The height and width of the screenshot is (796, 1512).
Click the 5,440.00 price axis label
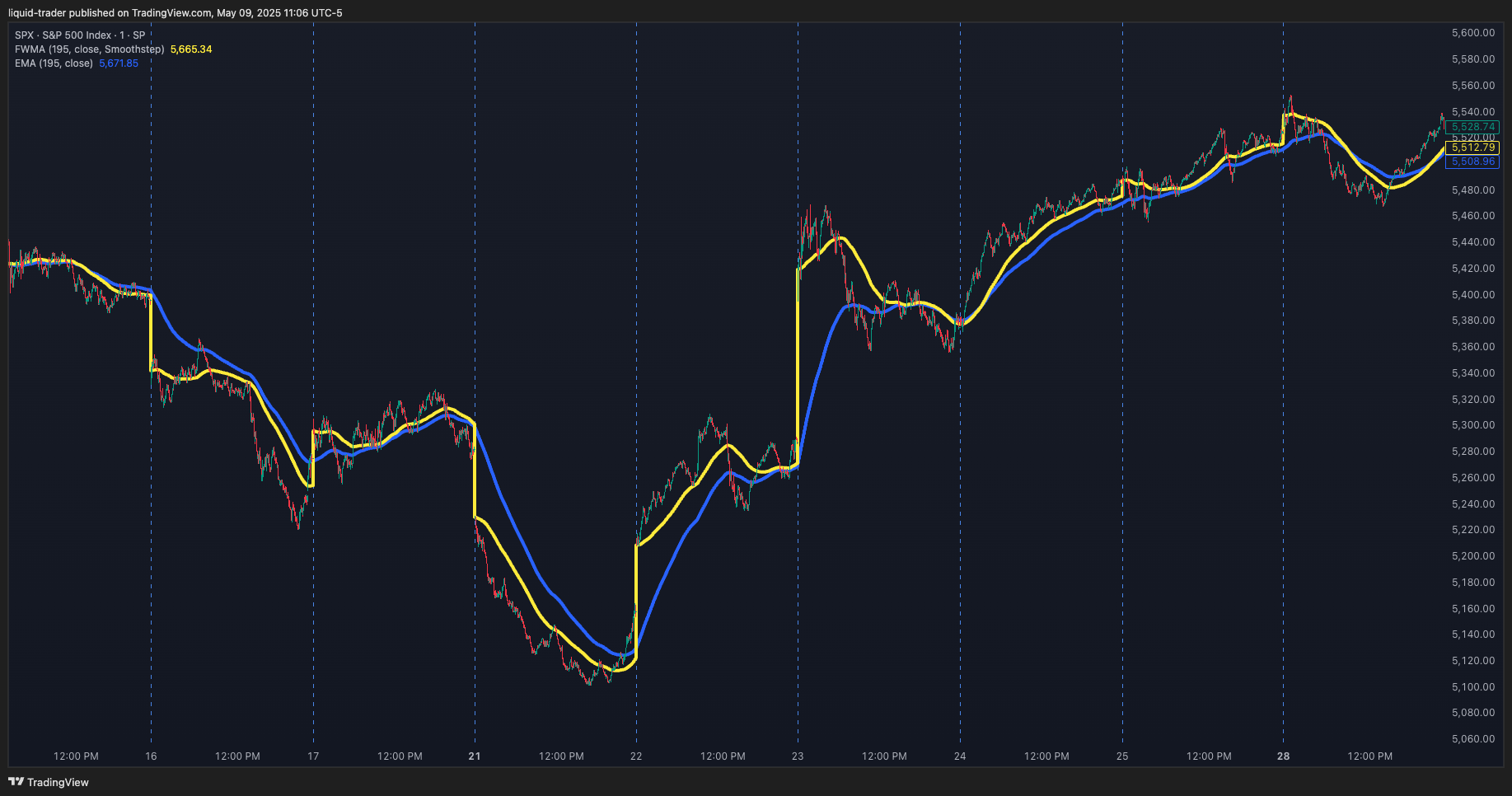pos(1473,242)
